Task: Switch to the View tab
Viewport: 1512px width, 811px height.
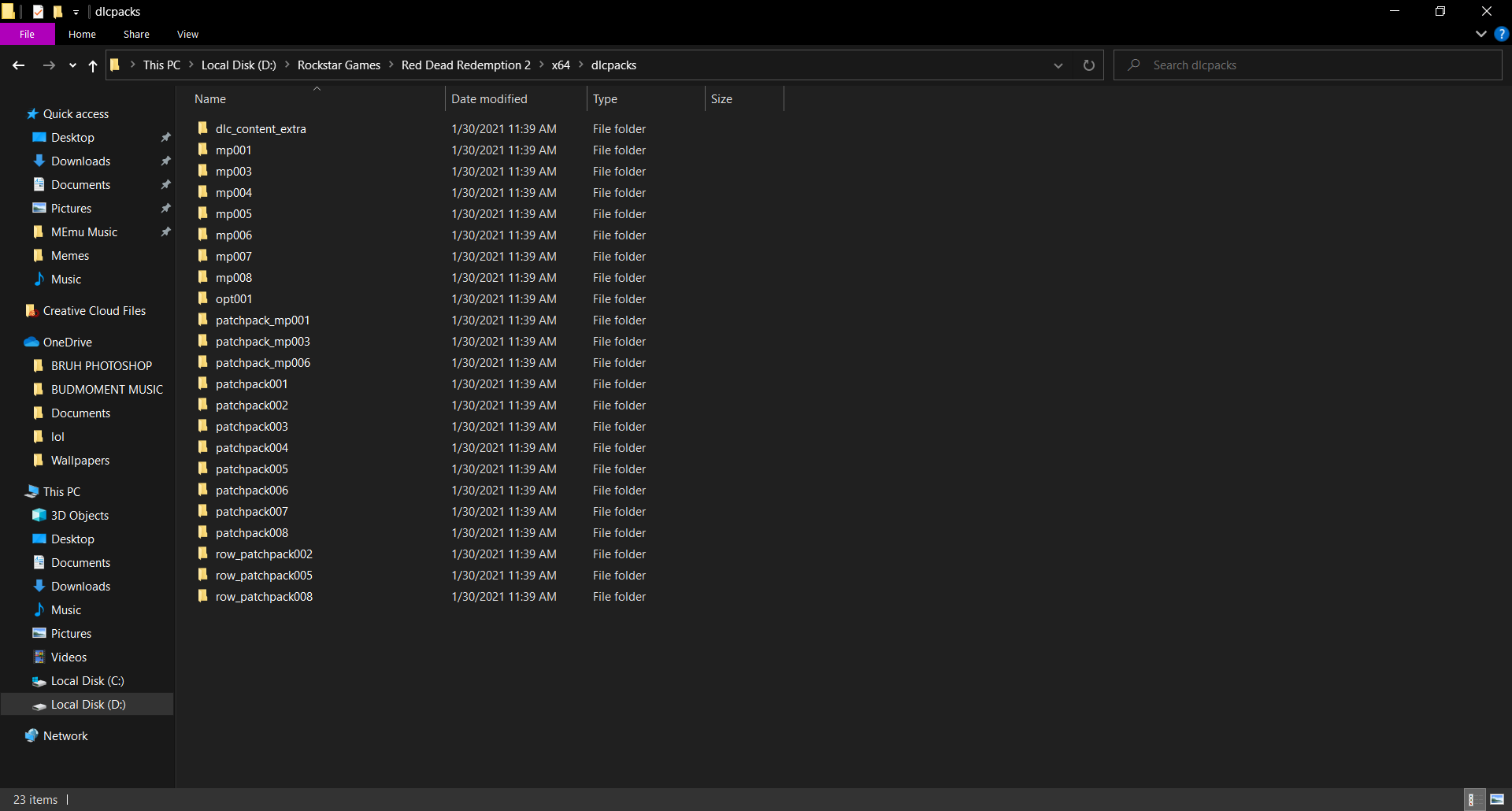Action: pyautogui.click(x=187, y=34)
